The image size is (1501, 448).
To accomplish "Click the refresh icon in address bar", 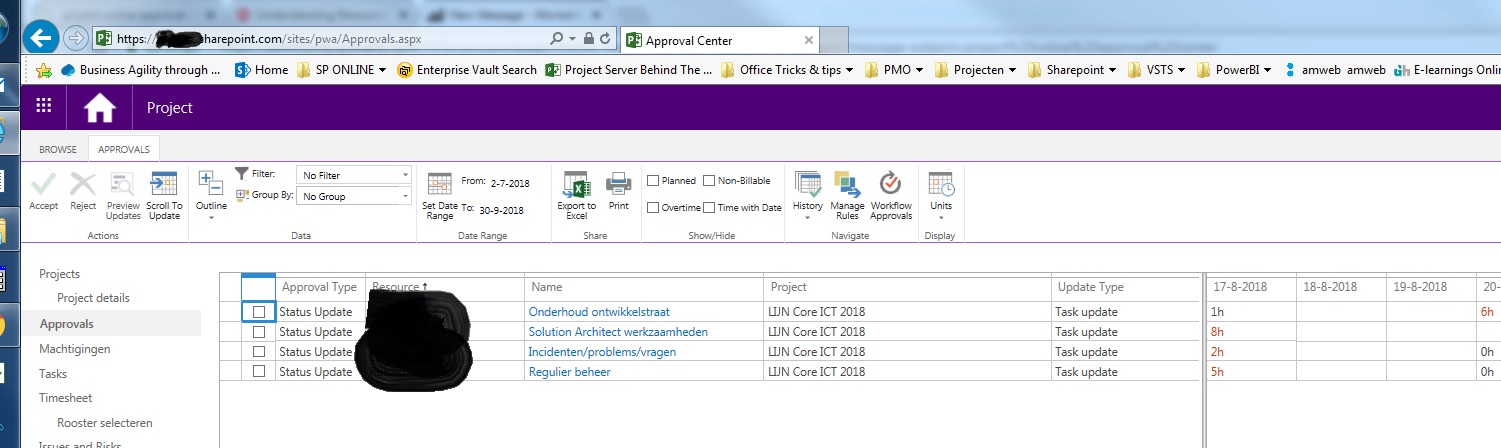I will (x=606, y=39).
